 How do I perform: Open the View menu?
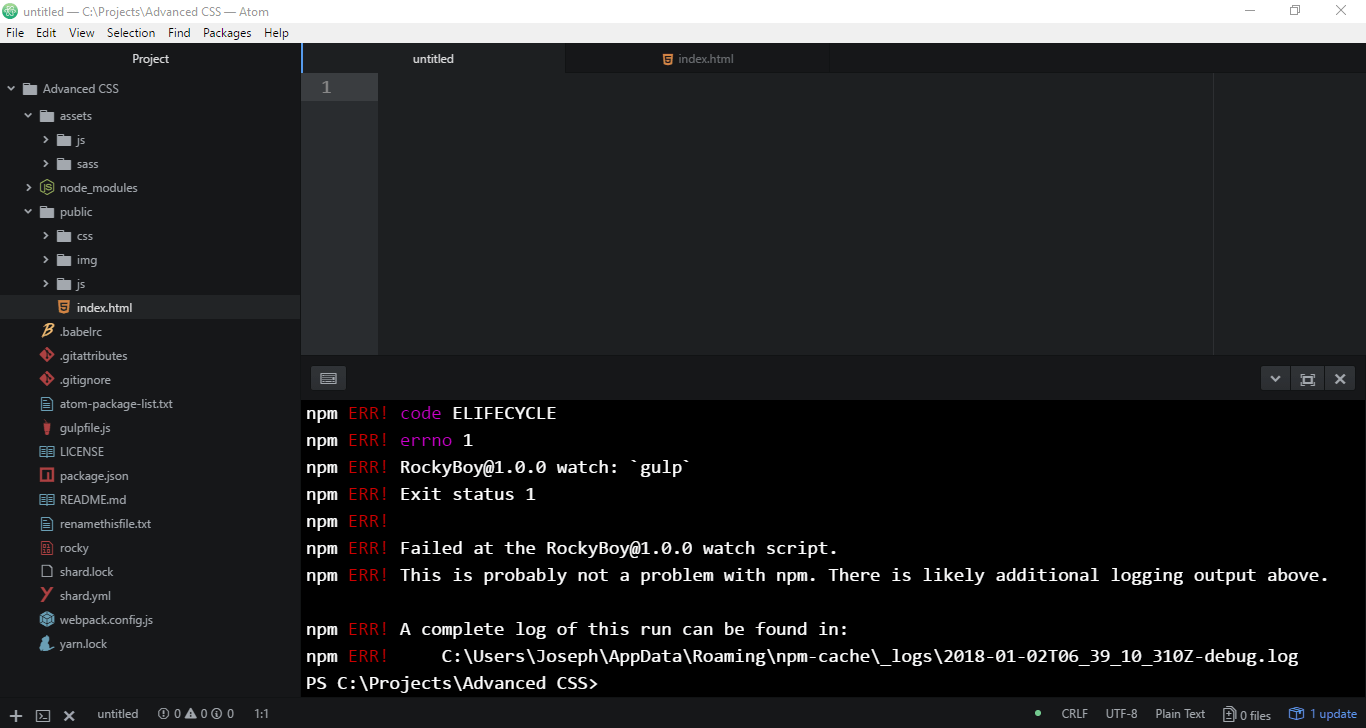82,33
